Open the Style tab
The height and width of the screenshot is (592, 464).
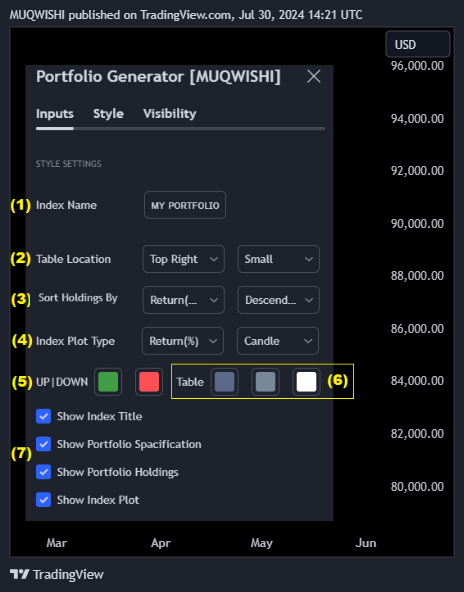coord(108,114)
